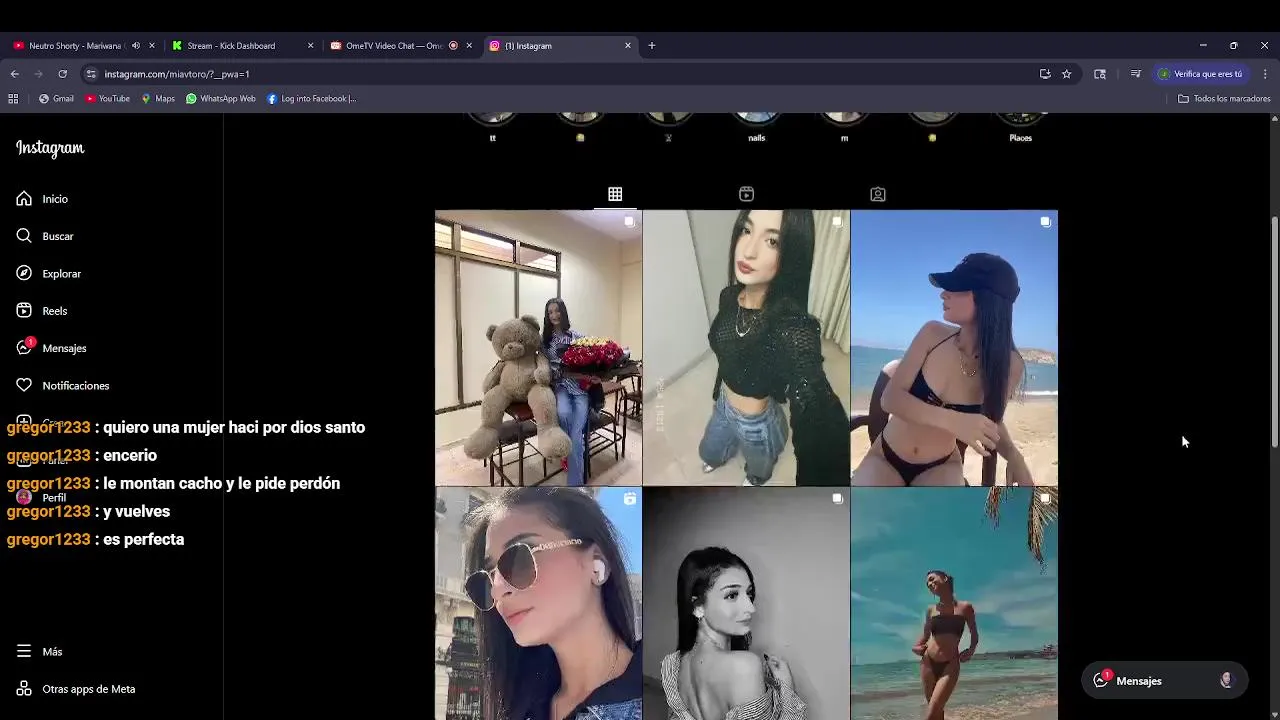Open Inicio in Instagram sidebar
The height and width of the screenshot is (720, 1280).
[x=42, y=199]
